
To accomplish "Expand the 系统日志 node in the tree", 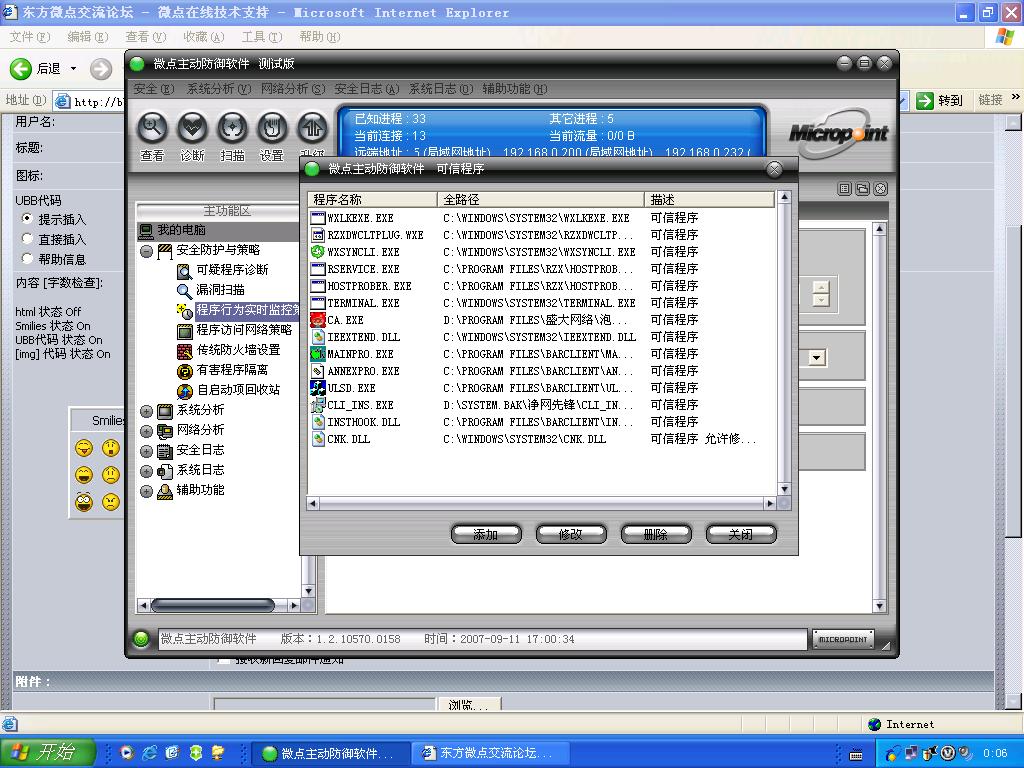I will [146, 472].
